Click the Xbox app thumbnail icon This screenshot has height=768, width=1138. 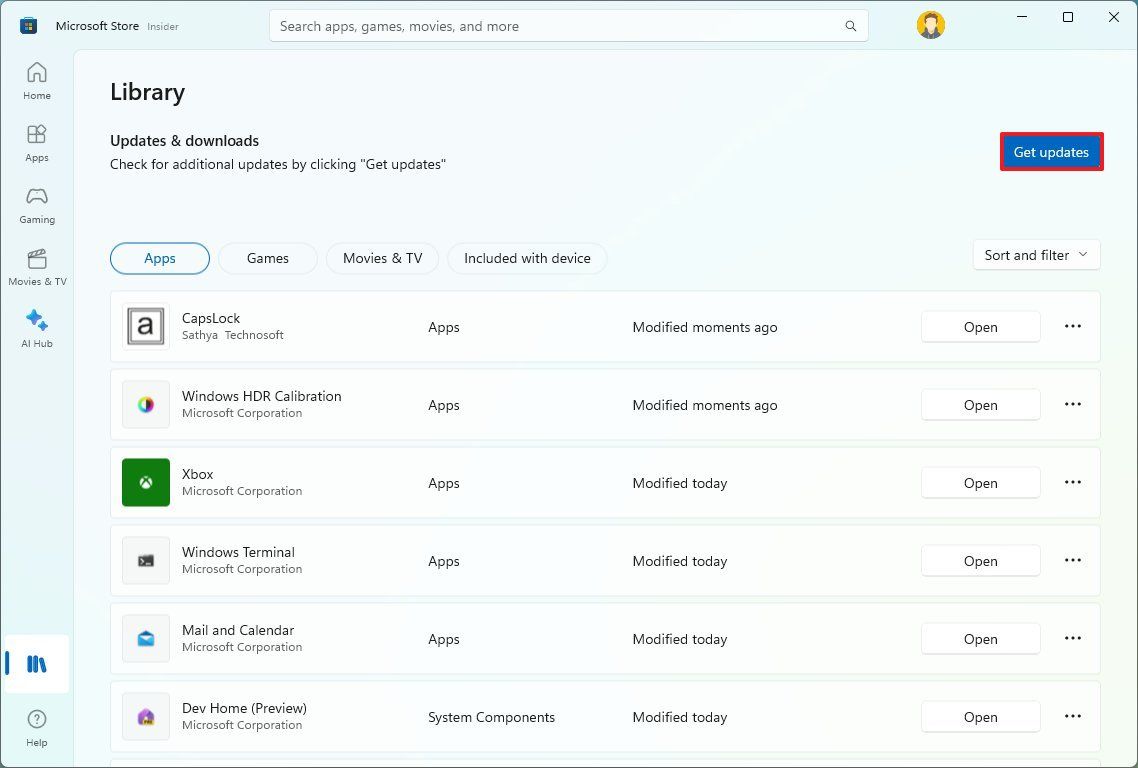click(x=145, y=482)
